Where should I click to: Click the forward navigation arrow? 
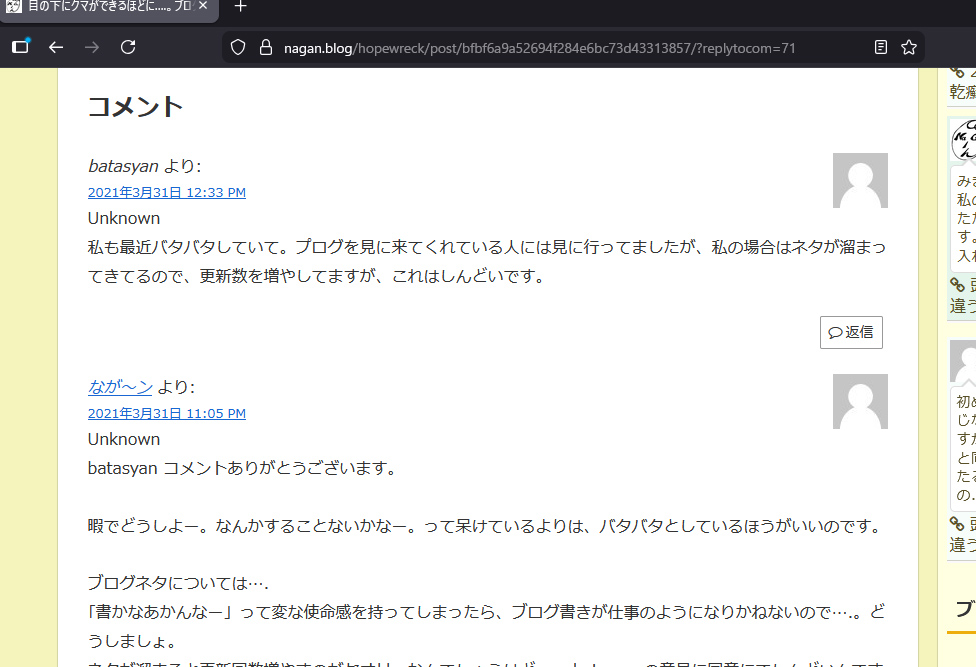coord(92,47)
